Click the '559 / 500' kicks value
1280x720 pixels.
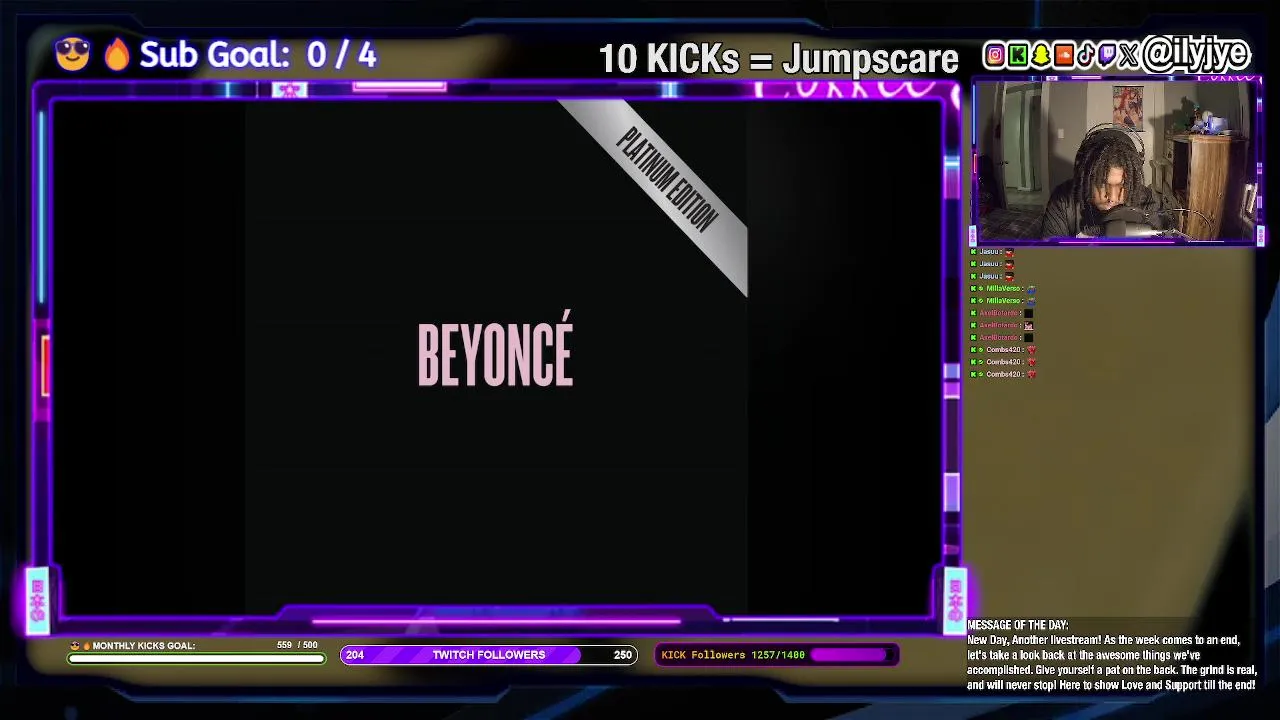(297, 645)
